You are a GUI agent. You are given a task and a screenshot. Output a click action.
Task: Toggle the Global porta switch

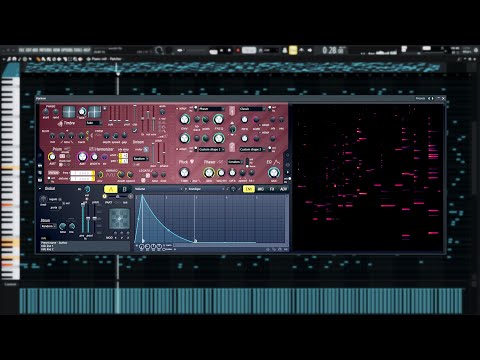coord(60,207)
